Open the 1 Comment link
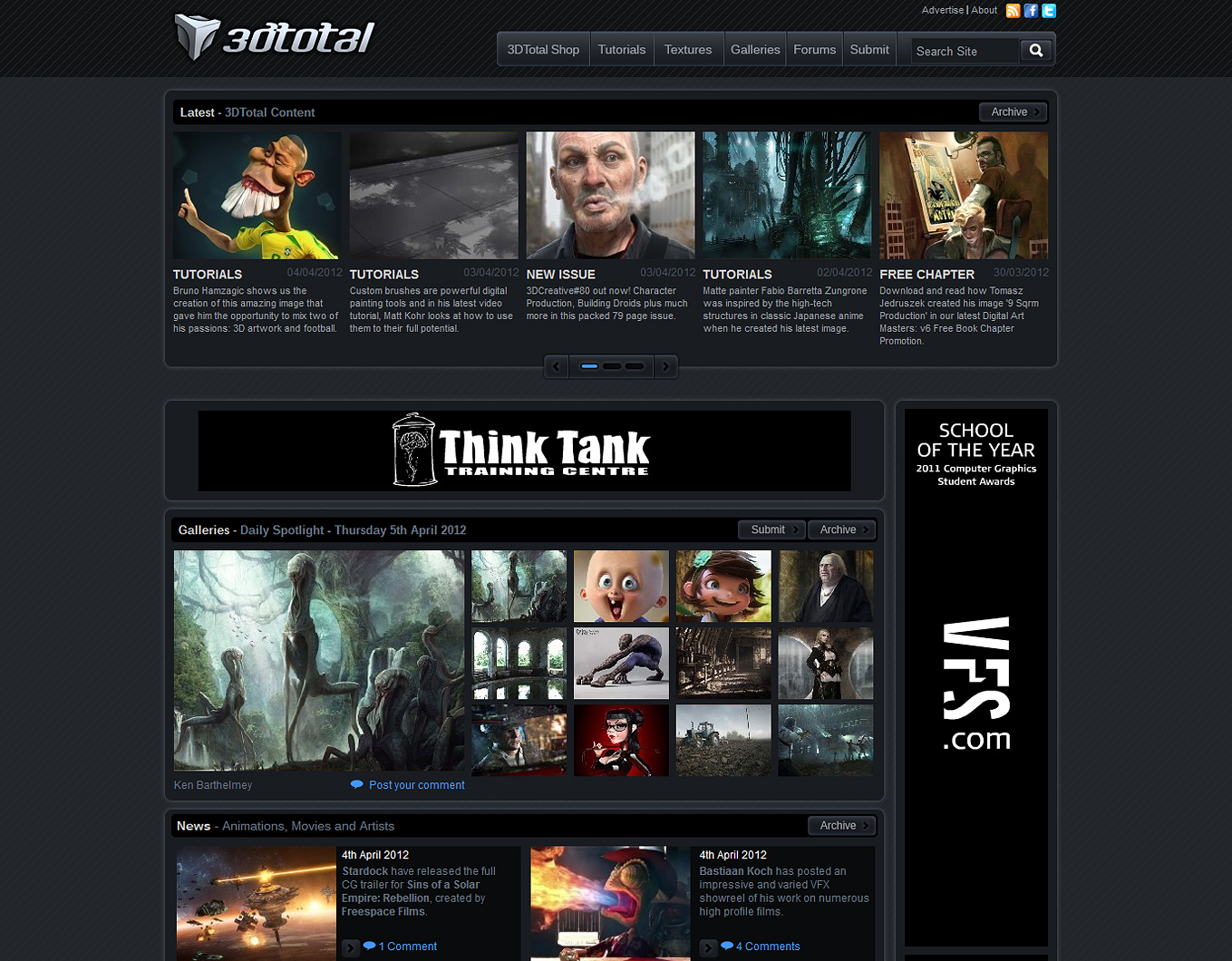Viewport: 1232px width, 961px height. pyautogui.click(x=408, y=946)
